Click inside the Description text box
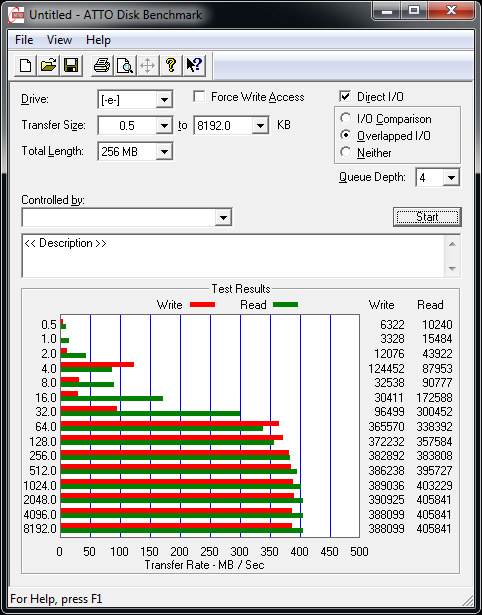Image resolution: width=482 pixels, height=615 pixels. (234, 256)
